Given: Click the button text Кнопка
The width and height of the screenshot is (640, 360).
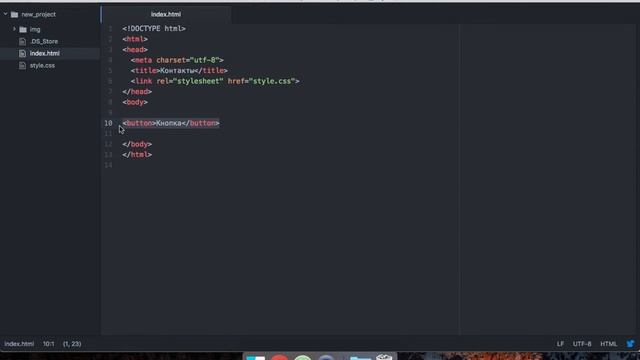Looking at the screenshot, I should pyautogui.click(x=169, y=123).
